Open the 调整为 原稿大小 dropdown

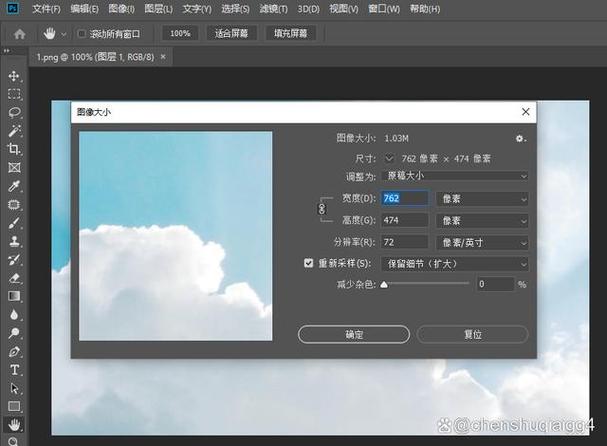(x=455, y=176)
